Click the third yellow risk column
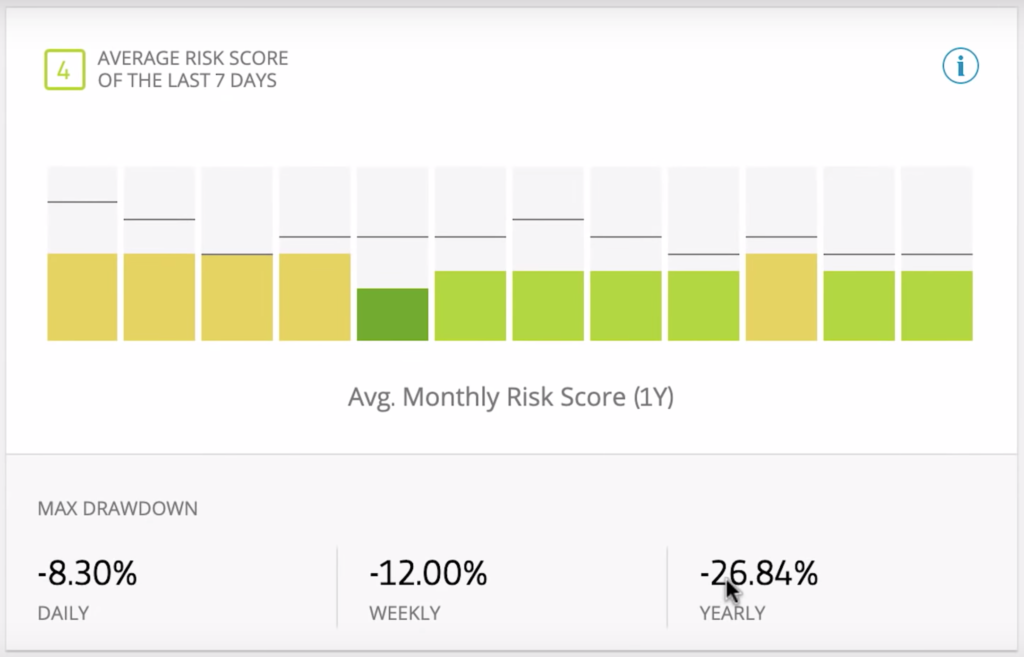 tap(237, 296)
